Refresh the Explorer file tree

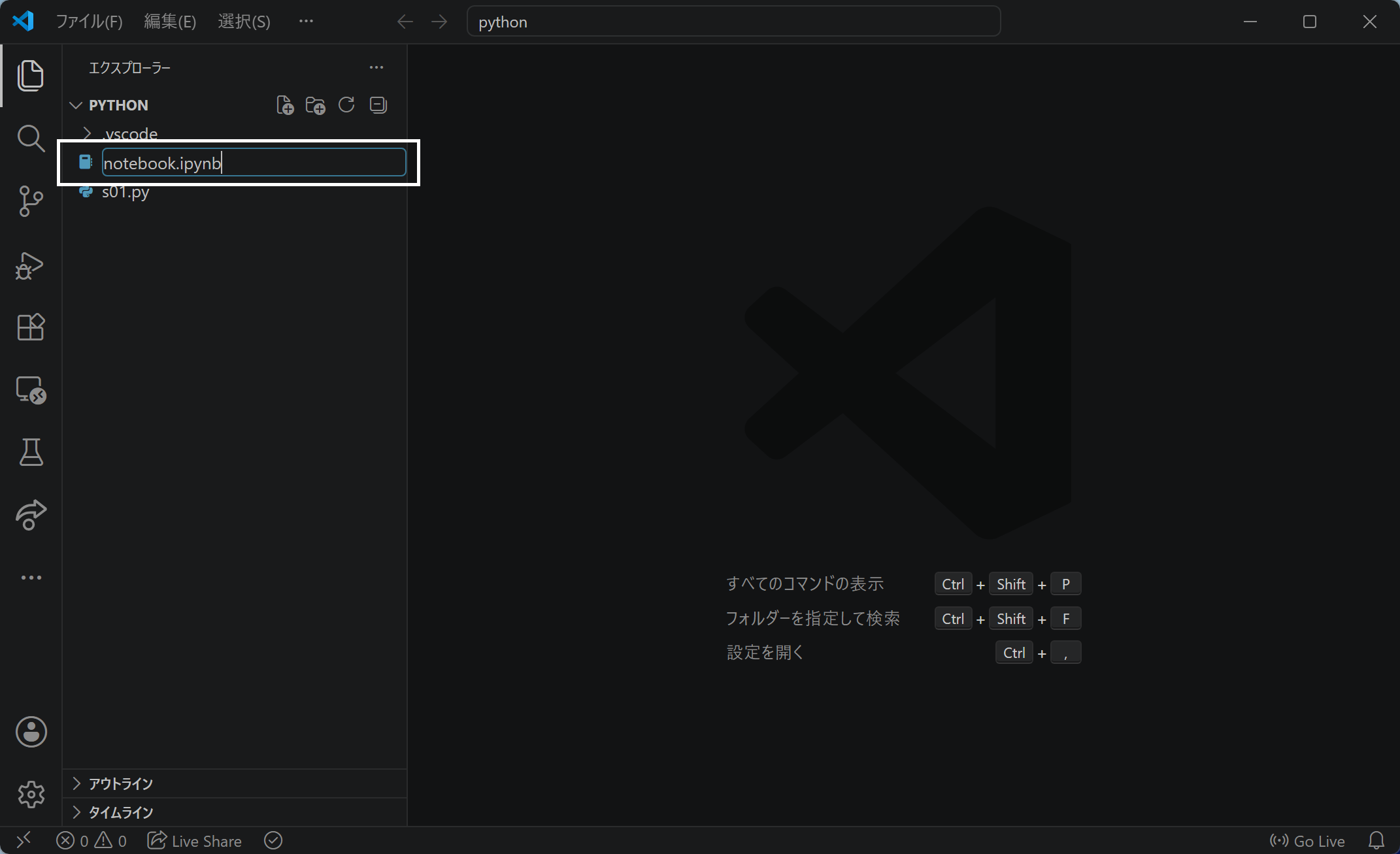pos(346,105)
